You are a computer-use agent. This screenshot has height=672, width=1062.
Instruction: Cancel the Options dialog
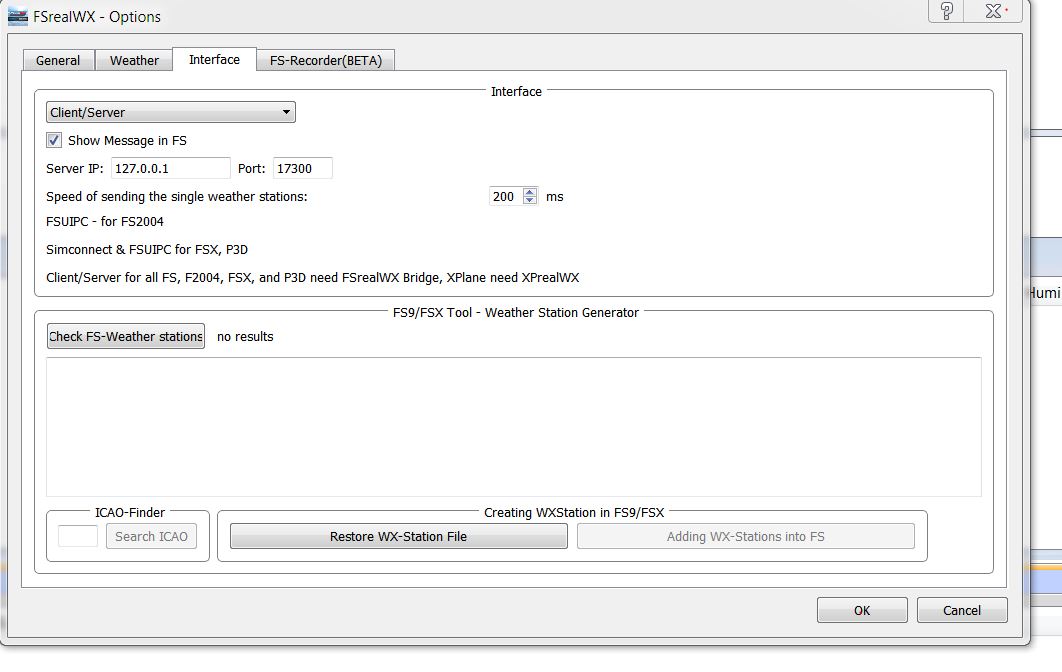962,610
